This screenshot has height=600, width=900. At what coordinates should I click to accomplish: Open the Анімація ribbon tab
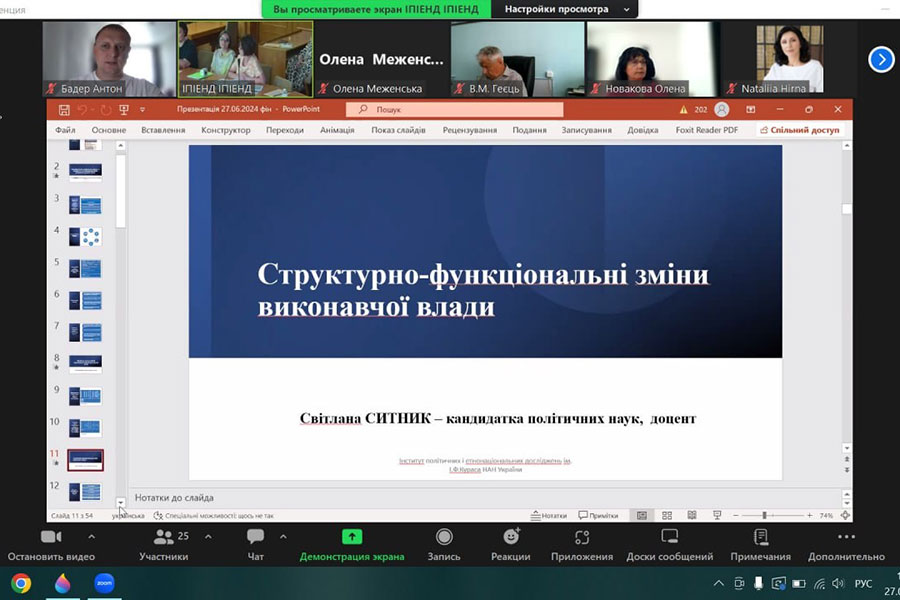coord(337,130)
